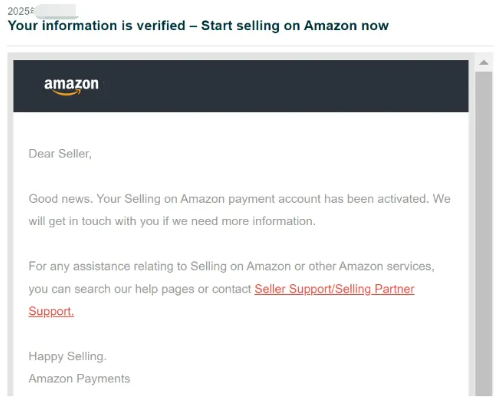The height and width of the screenshot is (401, 497).
Task: Click the 2025 date text
Action: (x=21, y=11)
